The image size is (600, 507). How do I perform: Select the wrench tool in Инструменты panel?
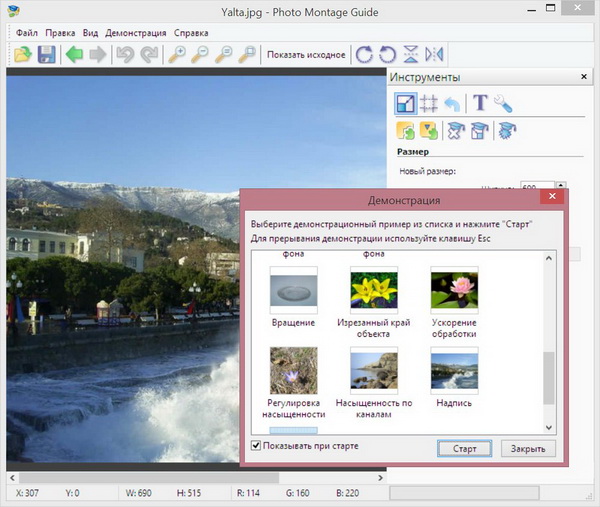[x=503, y=103]
